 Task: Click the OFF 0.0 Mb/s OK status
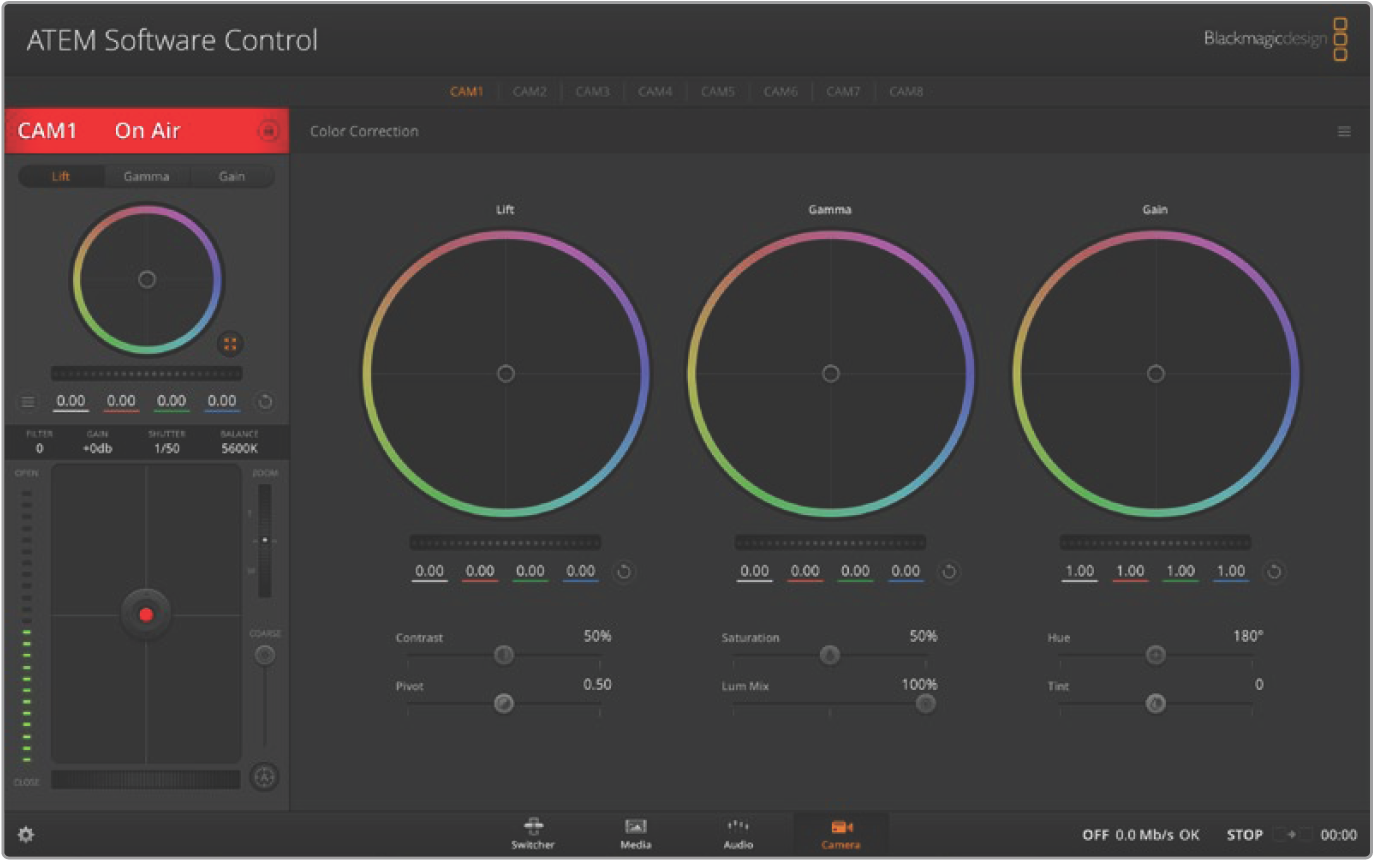click(1140, 834)
